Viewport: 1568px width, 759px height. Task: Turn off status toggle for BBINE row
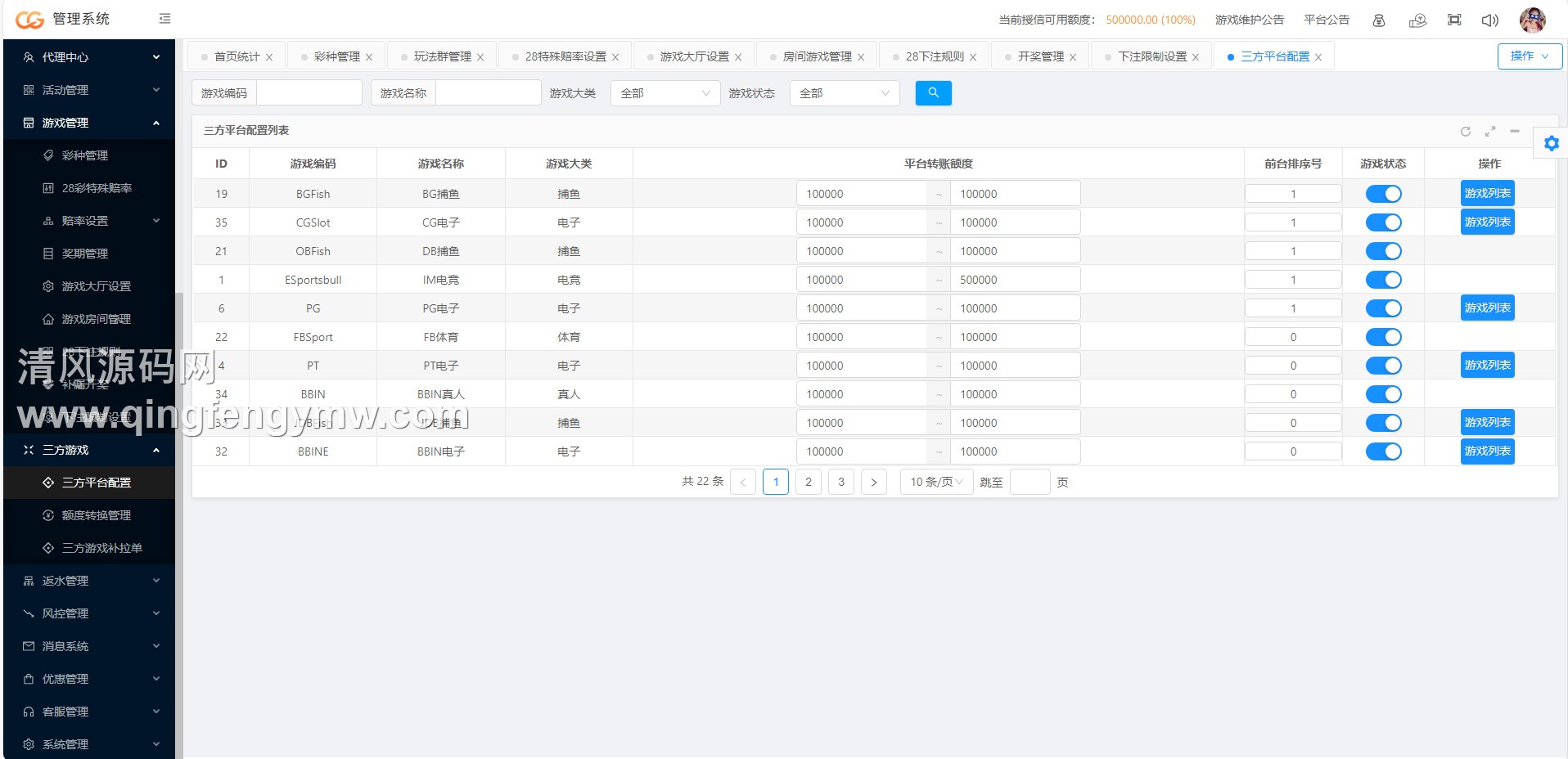coord(1383,451)
